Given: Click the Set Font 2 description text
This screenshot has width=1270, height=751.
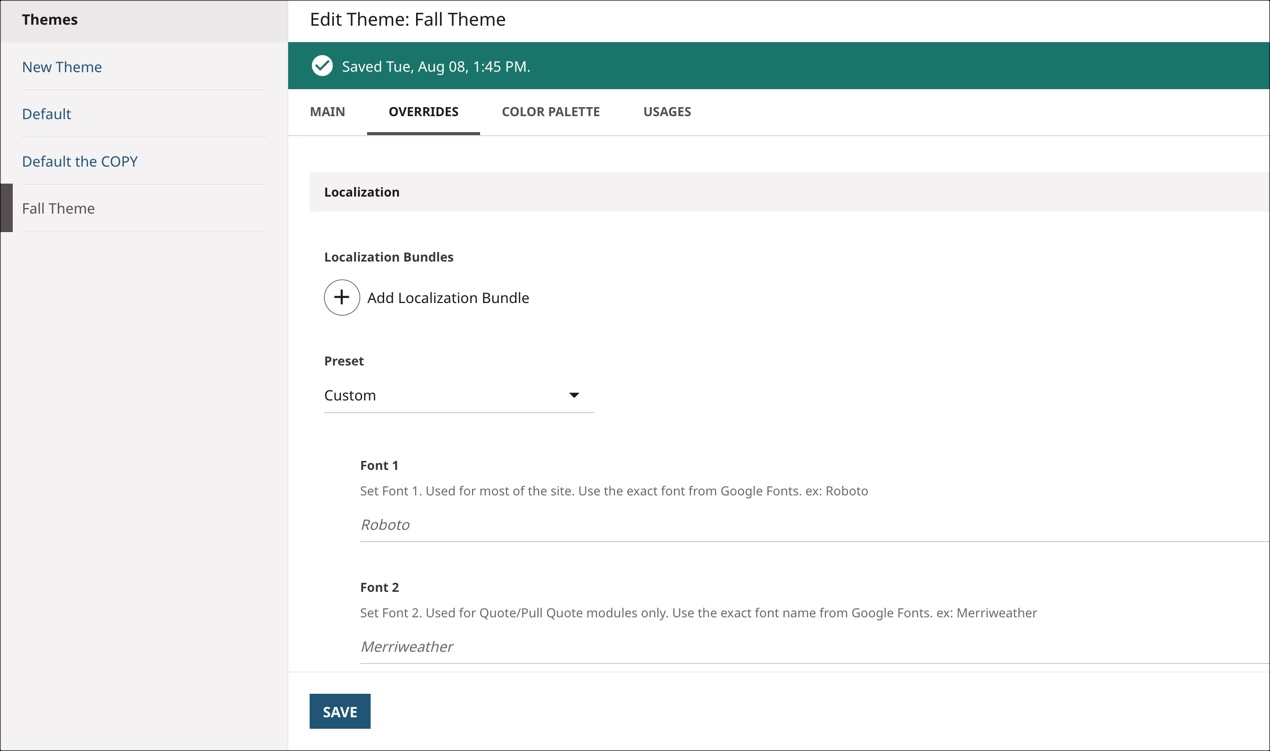Looking at the screenshot, I should pyautogui.click(x=698, y=613).
